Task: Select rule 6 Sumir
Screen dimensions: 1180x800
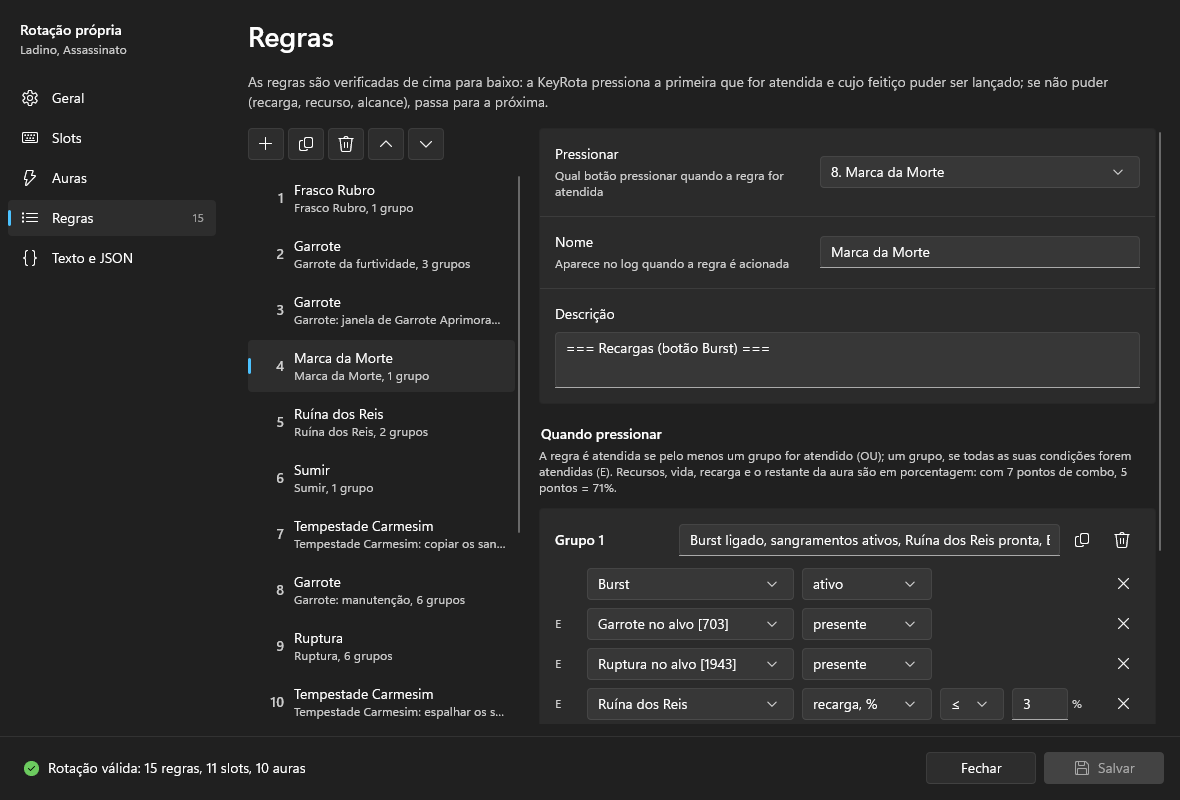Action: coord(382,478)
